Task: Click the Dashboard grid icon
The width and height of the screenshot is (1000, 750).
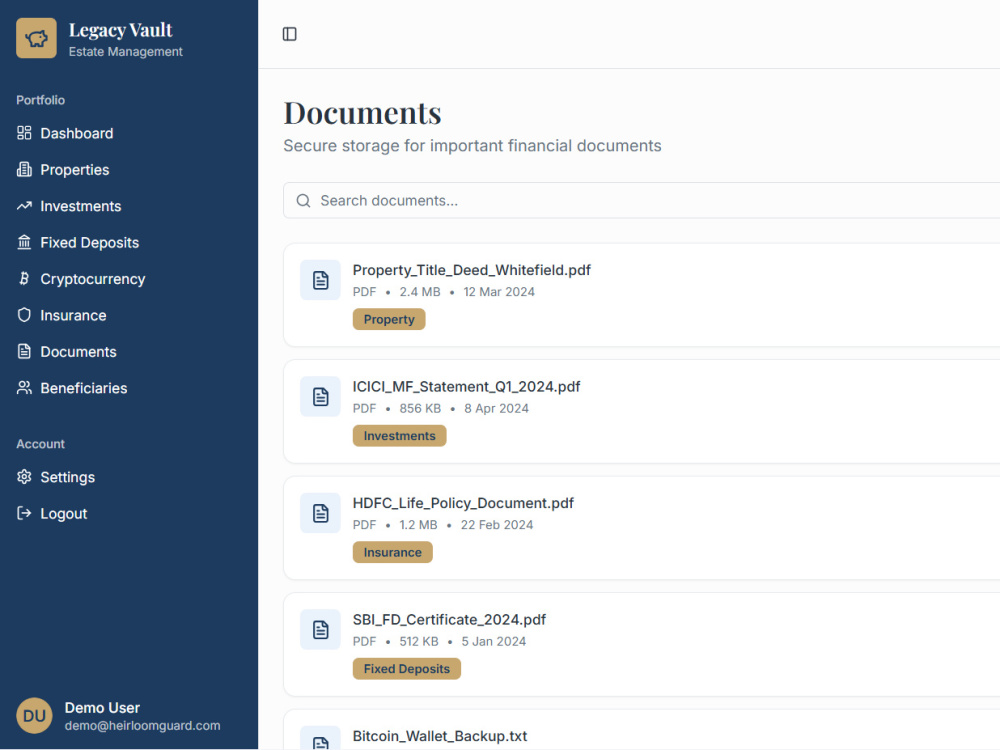Action: click(x=24, y=133)
